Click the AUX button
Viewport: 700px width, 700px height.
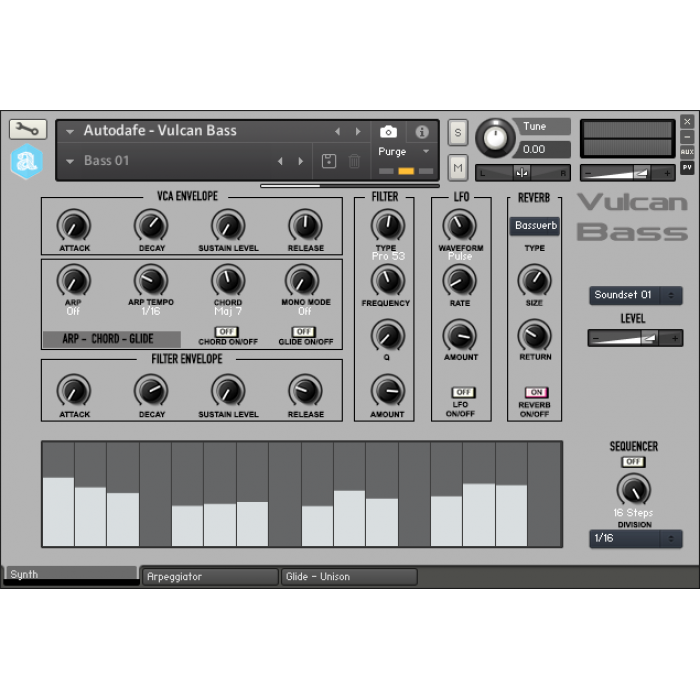tap(687, 152)
